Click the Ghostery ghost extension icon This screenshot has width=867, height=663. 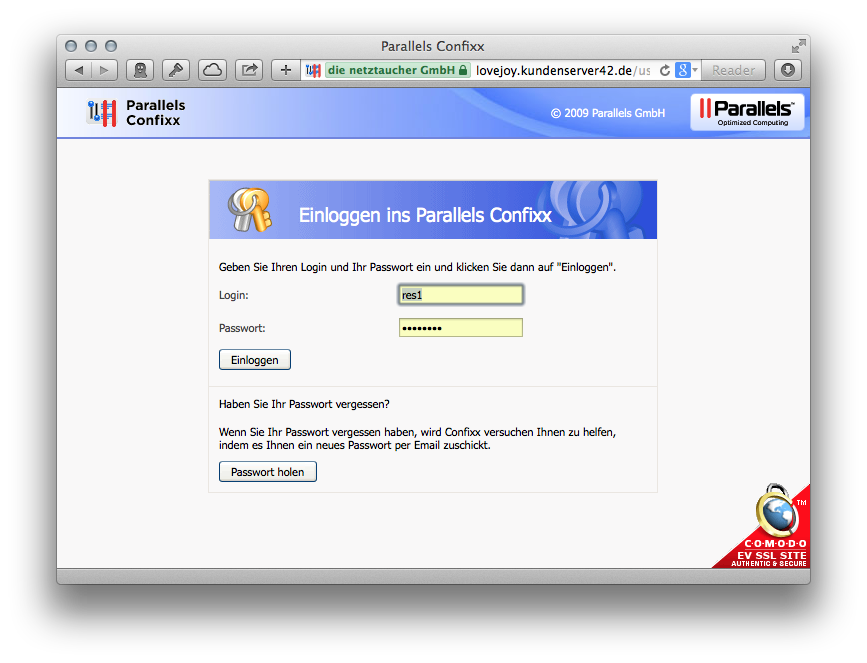click(x=140, y=70)
